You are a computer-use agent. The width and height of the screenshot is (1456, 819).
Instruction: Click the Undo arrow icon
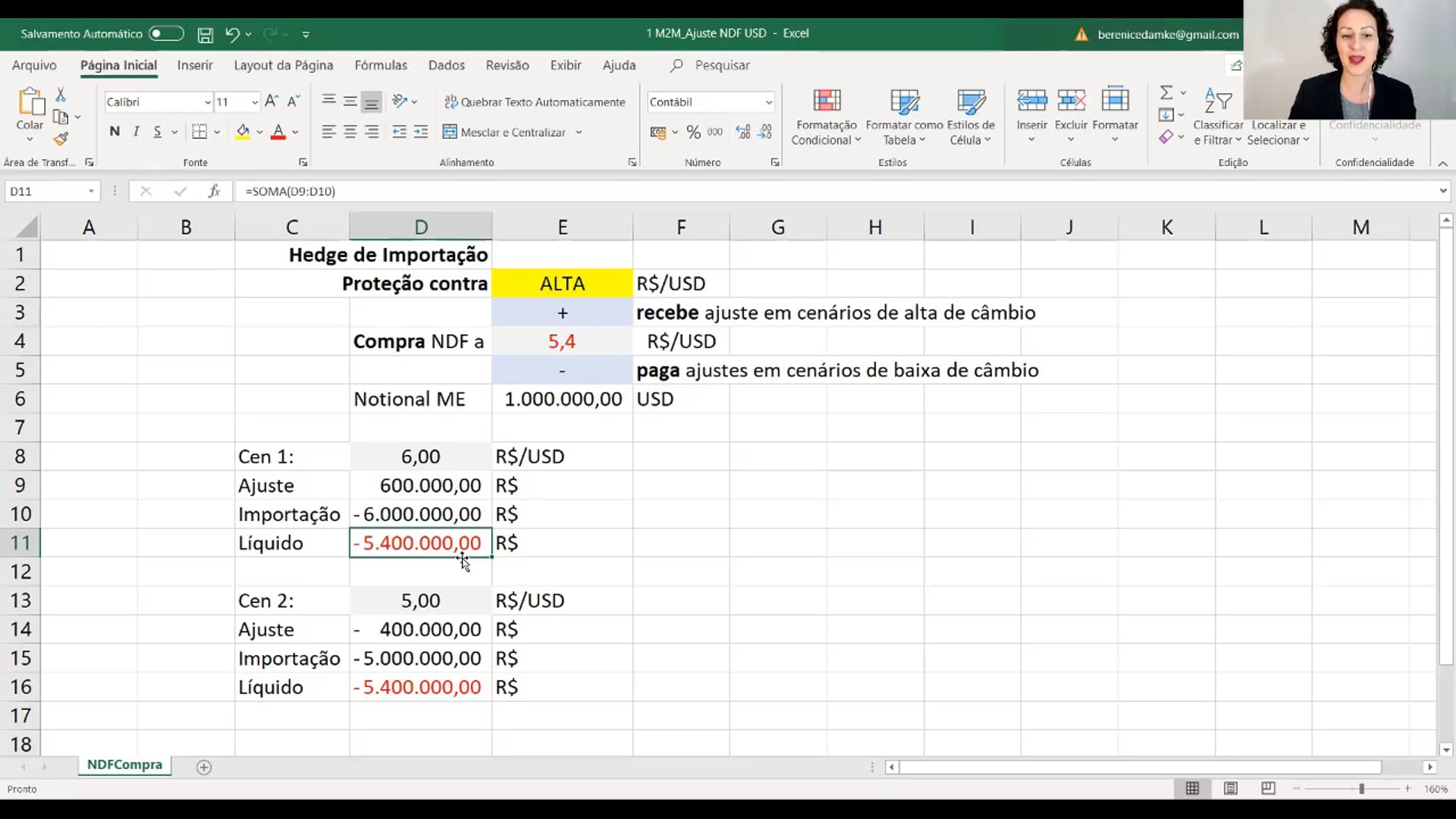[232, 34]
